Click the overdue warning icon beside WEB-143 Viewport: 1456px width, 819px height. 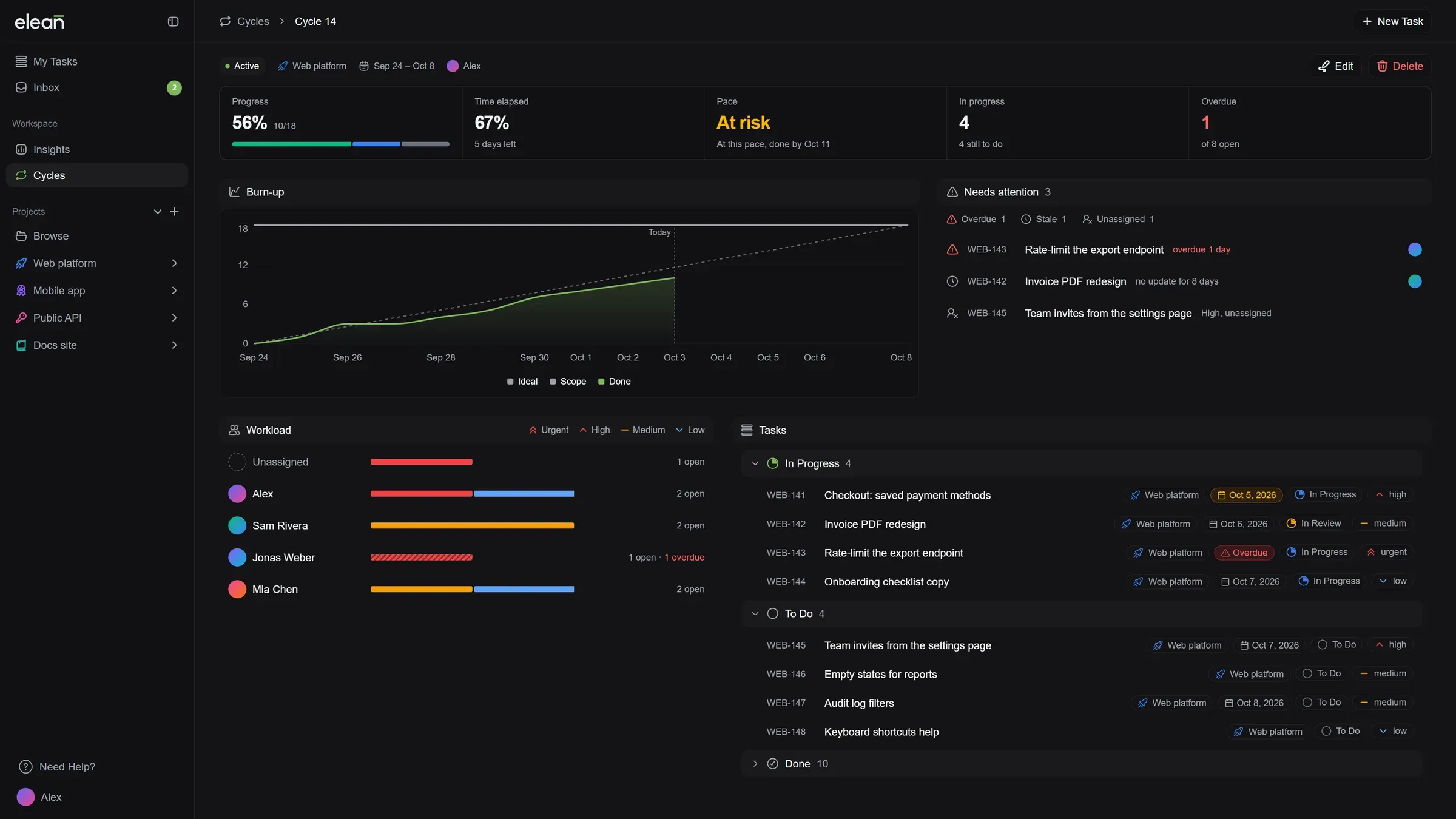click(x=952, y=249)
